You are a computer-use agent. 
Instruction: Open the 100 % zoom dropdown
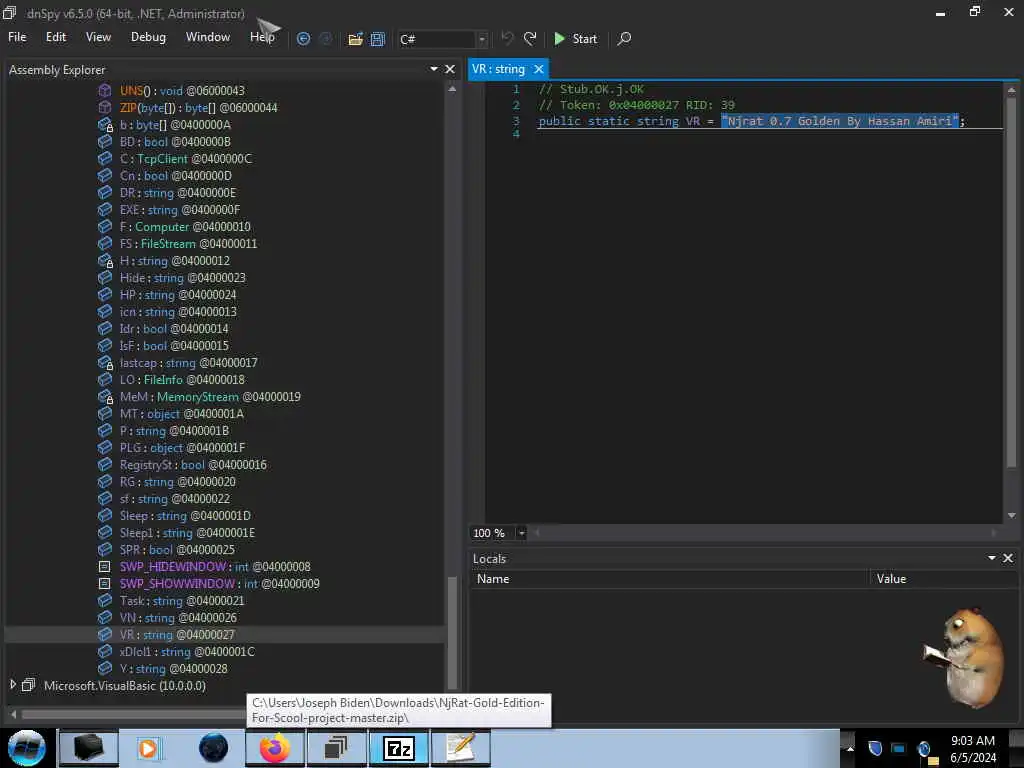pyautogui.click(x=521, y=534)
